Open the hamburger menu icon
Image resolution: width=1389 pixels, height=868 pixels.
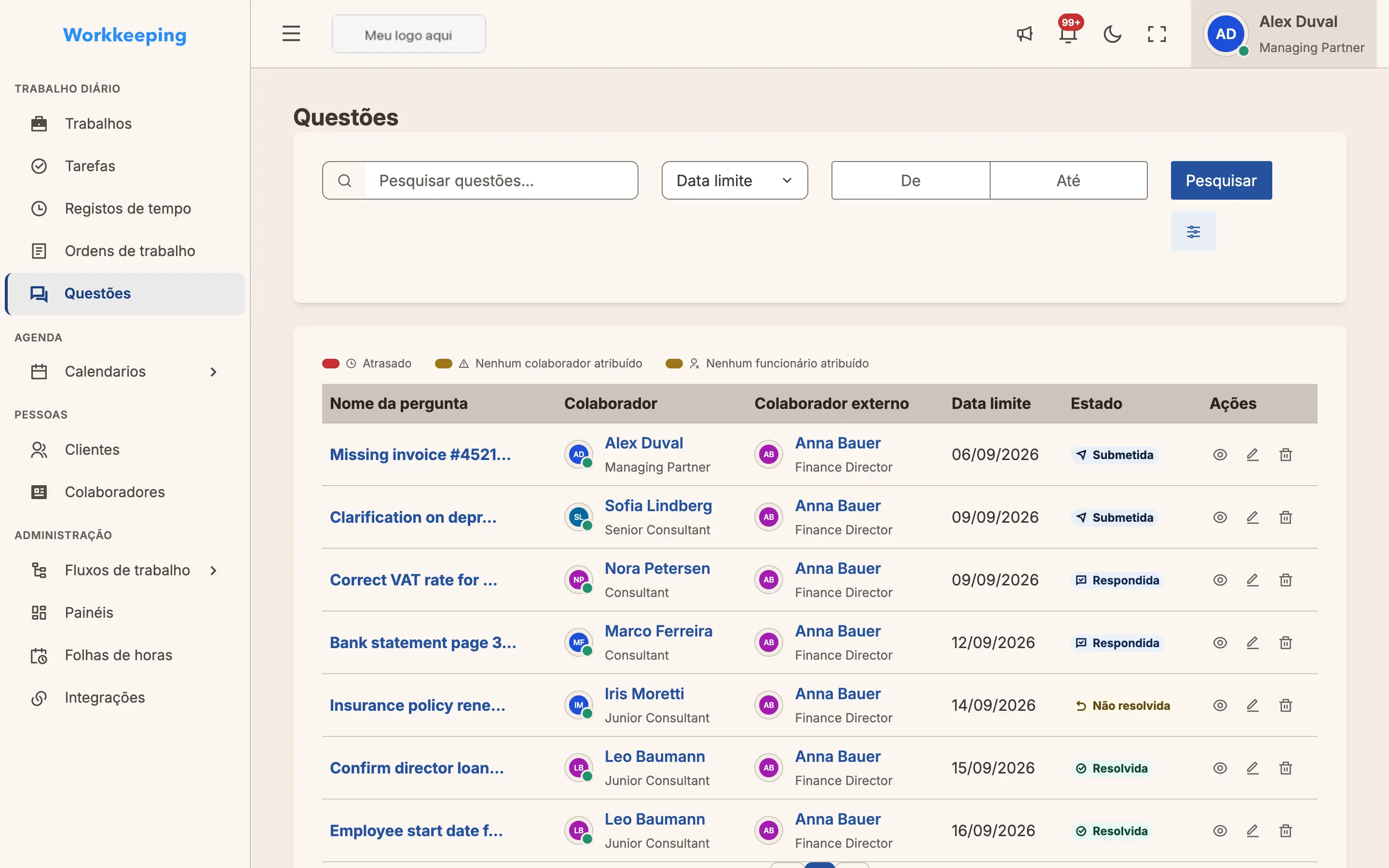pyautogui.click(x=291, y=34)
